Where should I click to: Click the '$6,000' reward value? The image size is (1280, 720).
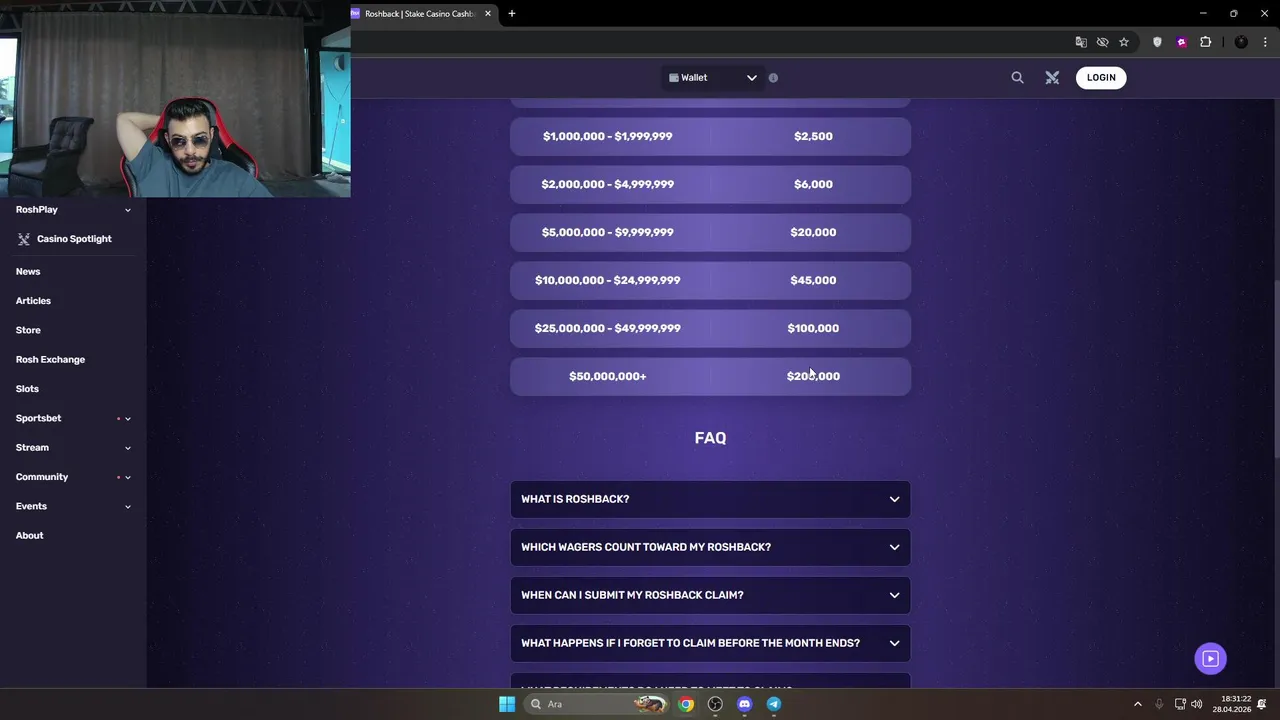(x=813, y=184)
